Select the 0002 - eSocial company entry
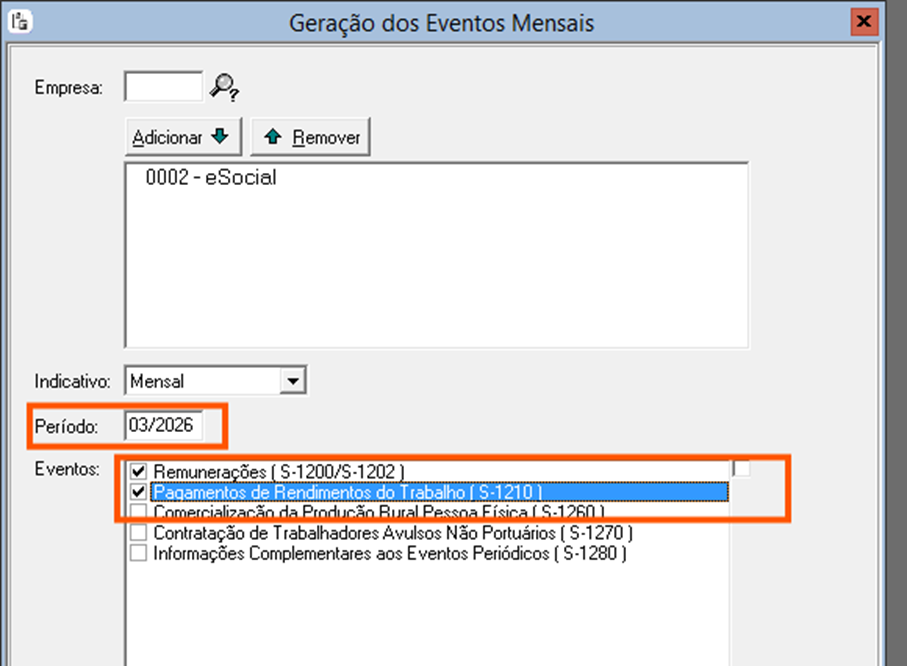The width and height of the screenshot is (907, 666). point(210,179)
